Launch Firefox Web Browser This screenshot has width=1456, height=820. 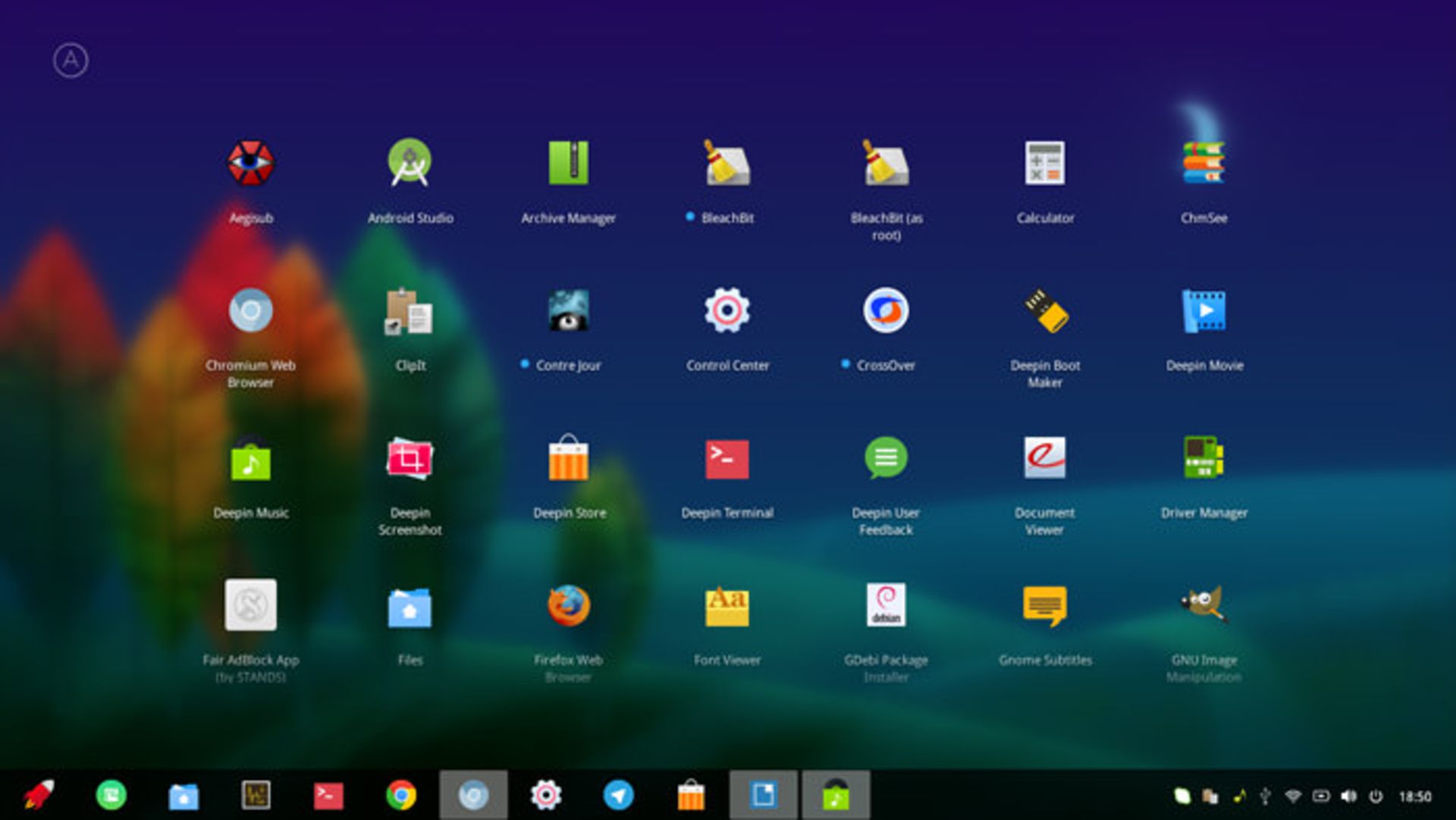pos(570,607)
